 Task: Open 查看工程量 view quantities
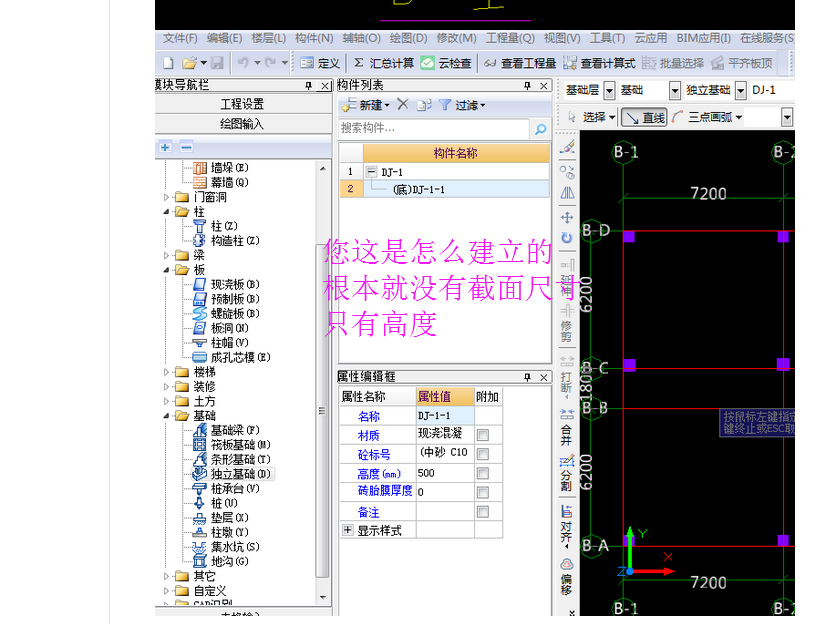click(x=520, y=63)
